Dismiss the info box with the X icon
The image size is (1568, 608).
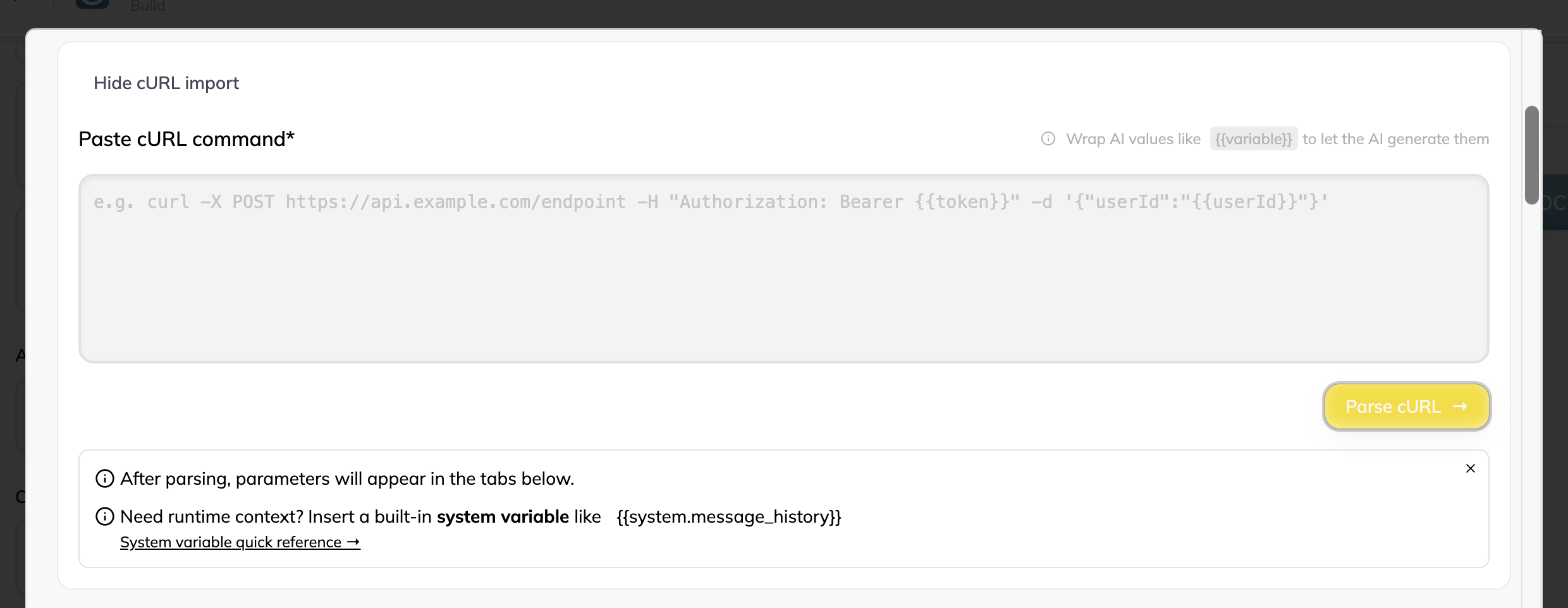[1470, 468]
